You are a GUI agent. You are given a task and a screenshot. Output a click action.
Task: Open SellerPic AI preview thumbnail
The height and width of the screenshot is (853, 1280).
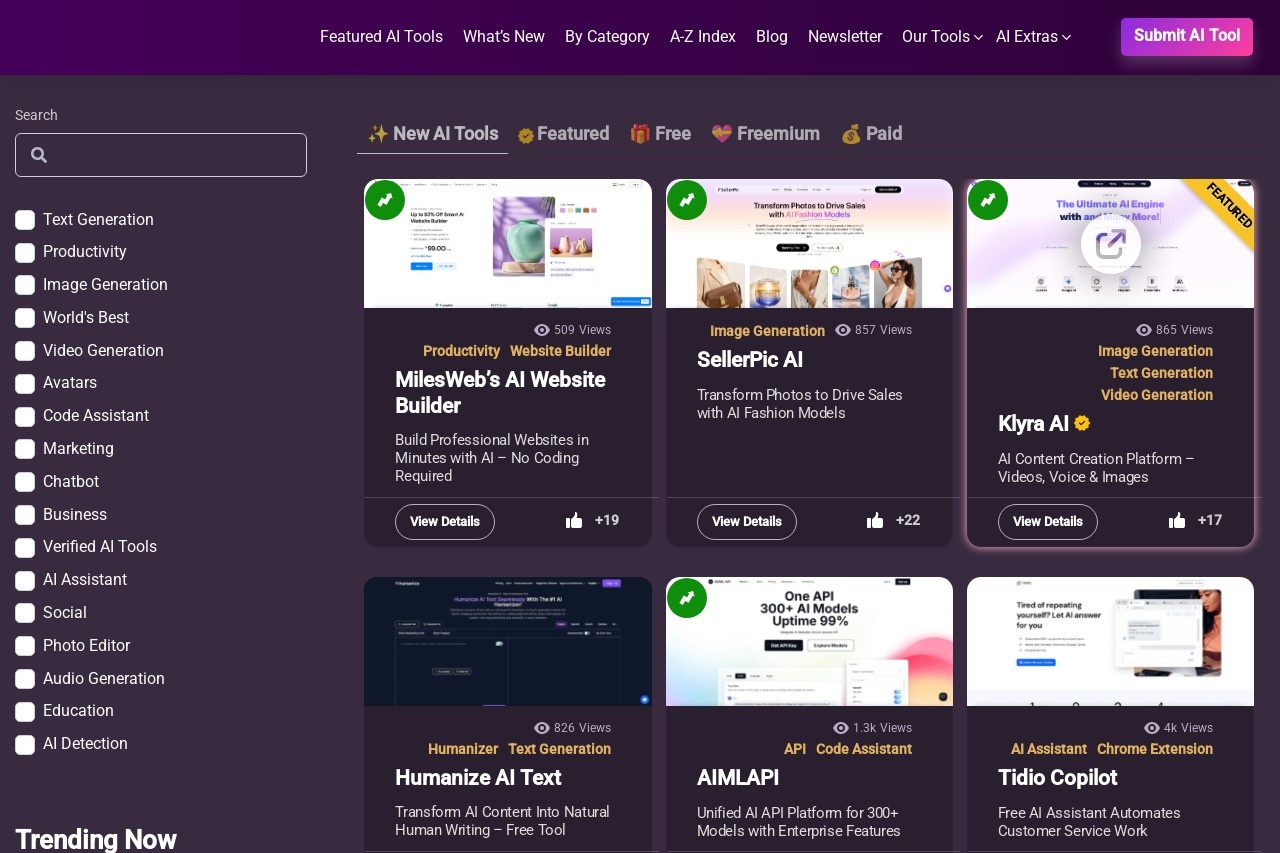[x=809, y=244]
